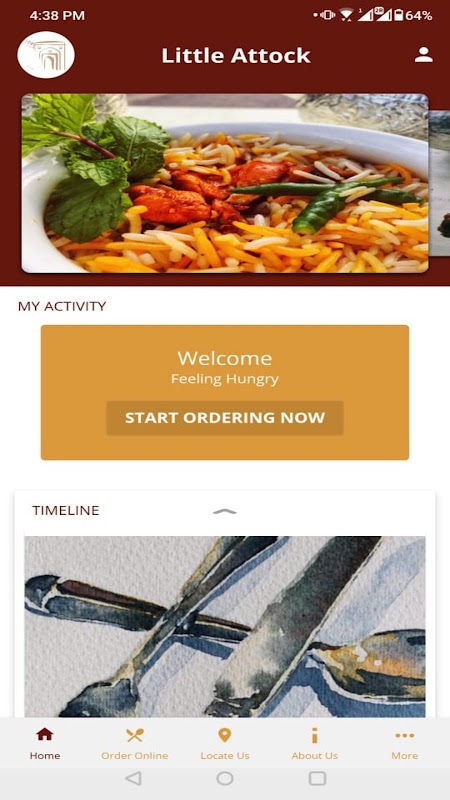The height and width of the screenshot is (800, 450).
Task: Open the user profile icon
Action: [423, 55]
